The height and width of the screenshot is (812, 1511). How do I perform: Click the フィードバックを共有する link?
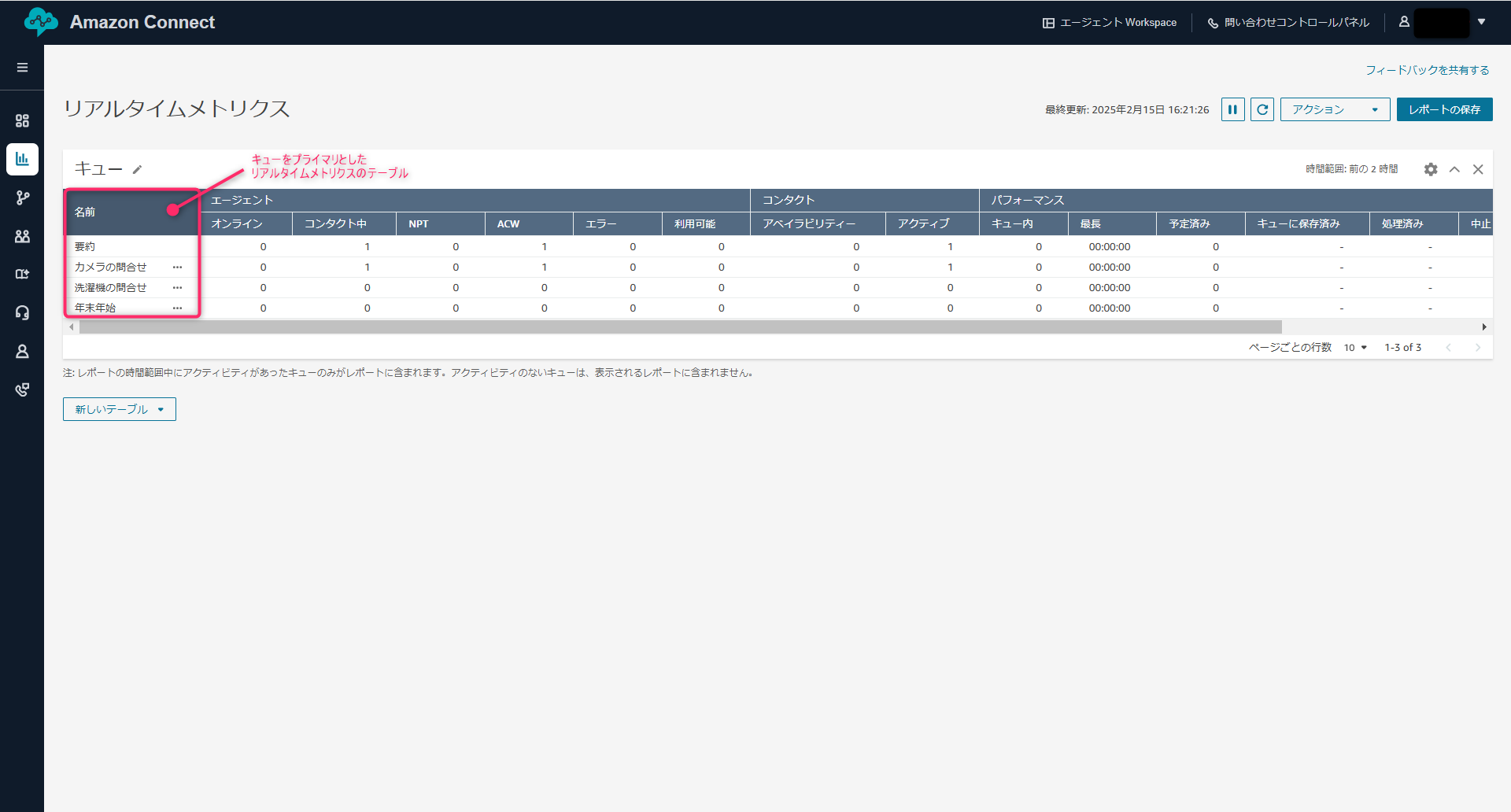tap(1427, 70)
